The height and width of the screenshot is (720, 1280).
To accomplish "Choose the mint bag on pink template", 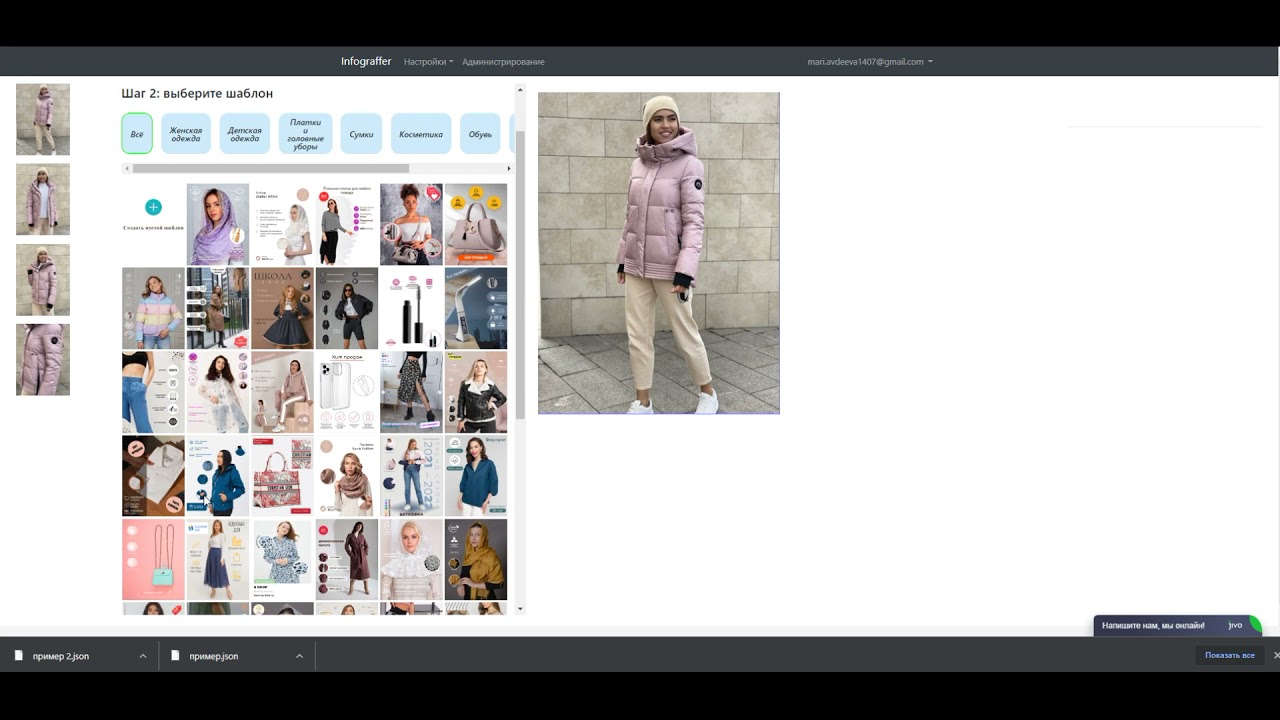I will [x=153, y=560].
